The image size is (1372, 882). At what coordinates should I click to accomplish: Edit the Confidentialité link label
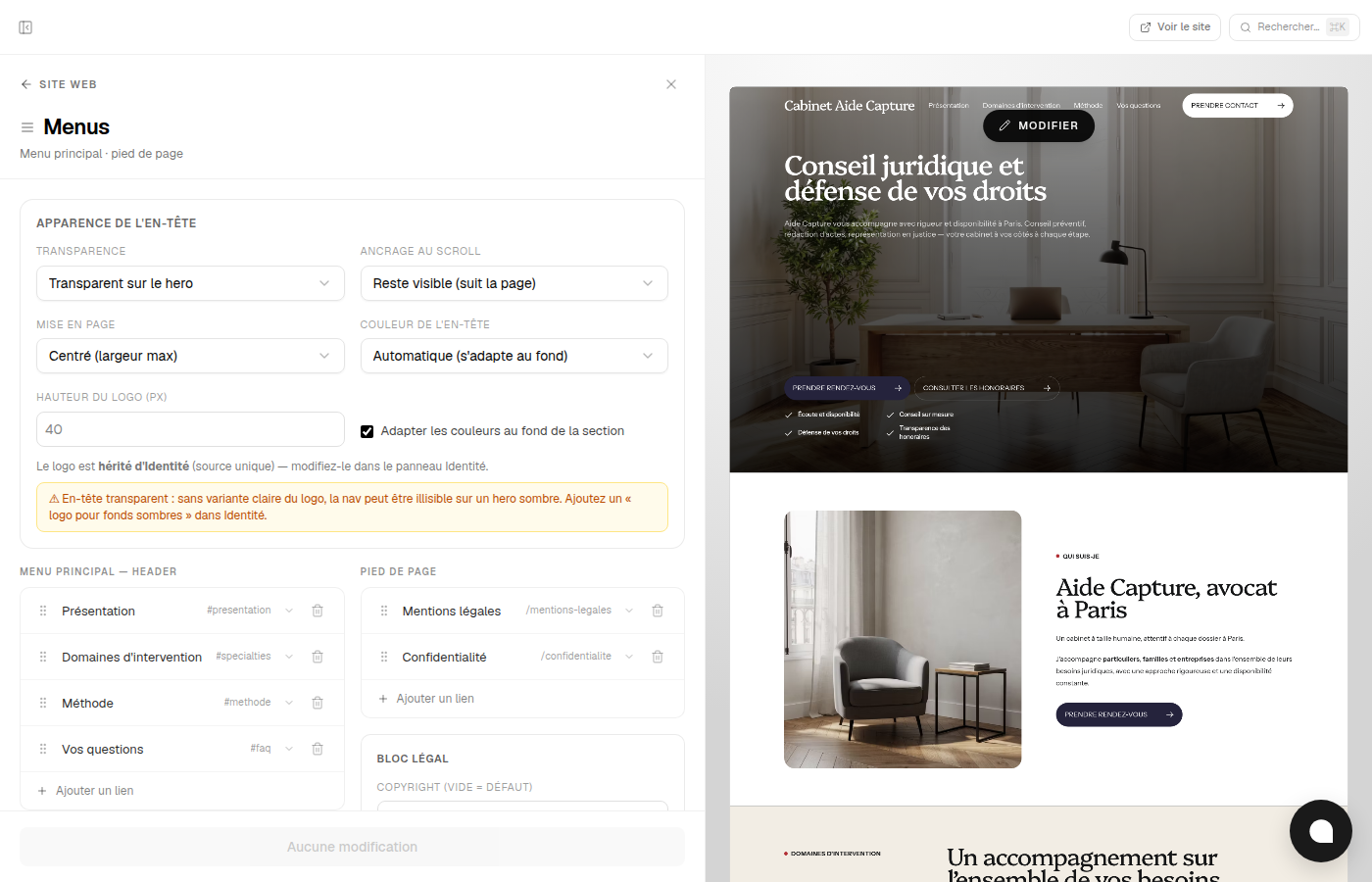[444, 657]
